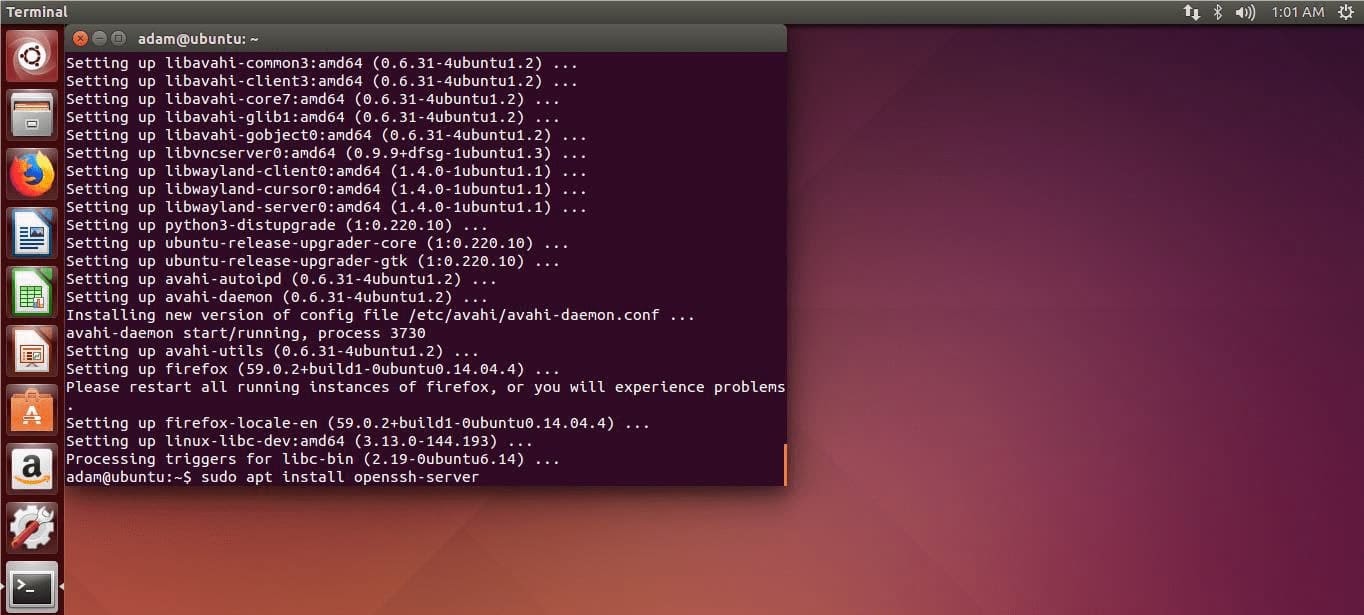Click the 'Installing new version of config file' line
Image resolution: width=1364 pixels, height=615 pixels.
(x=380, y=315)
